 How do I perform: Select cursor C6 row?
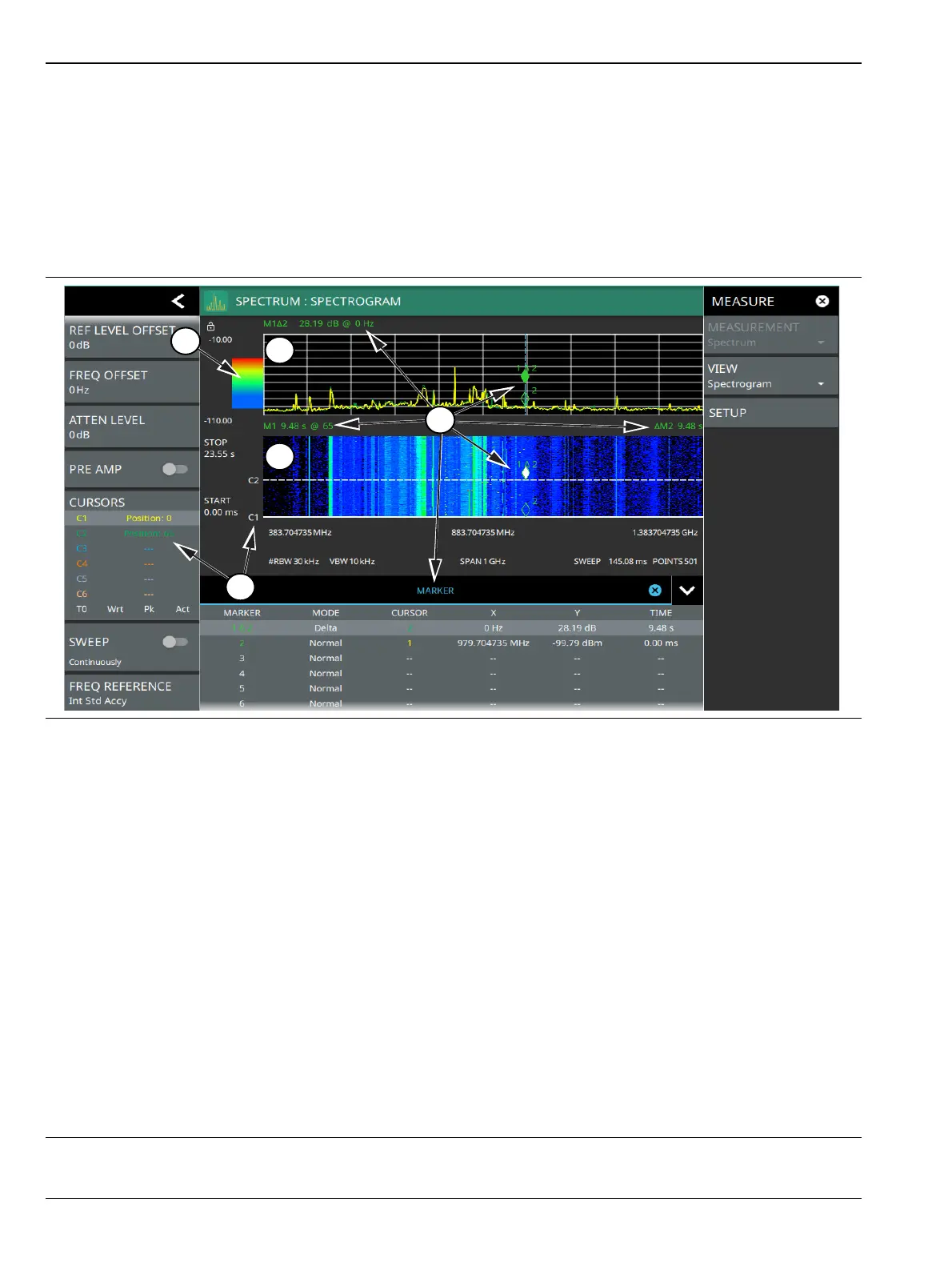click(131, 594)
